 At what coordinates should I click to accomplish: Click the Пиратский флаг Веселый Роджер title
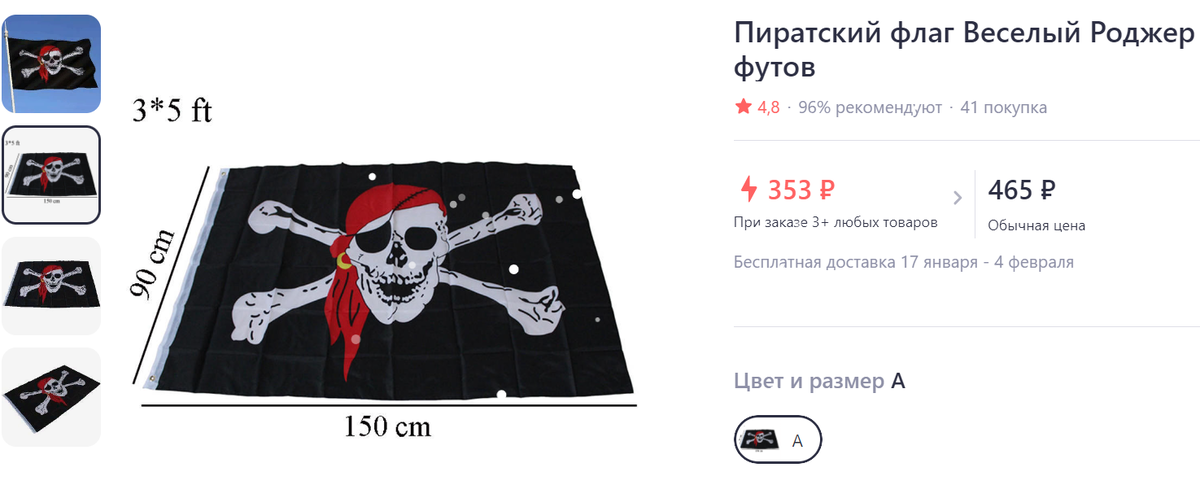pyautogui.click(x=965, y=34)
